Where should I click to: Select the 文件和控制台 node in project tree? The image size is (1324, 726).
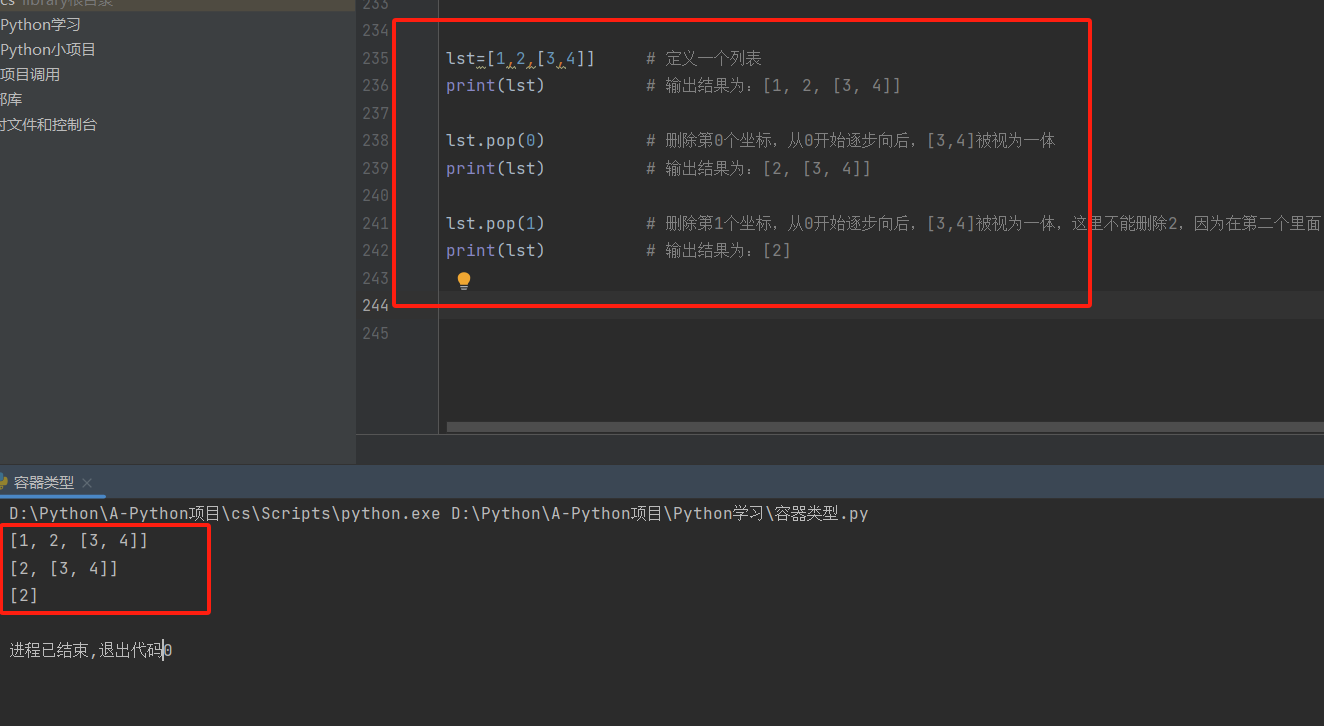pyautogui.click(x=49, y=125)
